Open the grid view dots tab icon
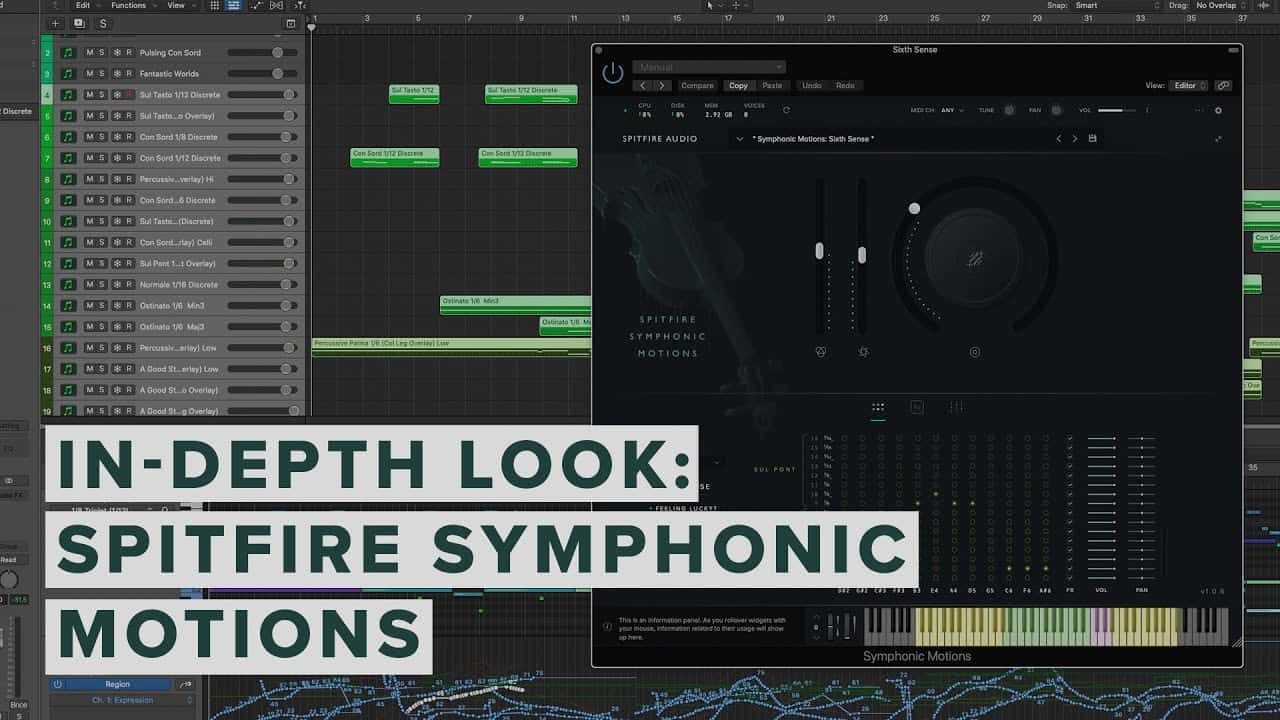Screen dimensions: 1280x720 click(878, 407)
